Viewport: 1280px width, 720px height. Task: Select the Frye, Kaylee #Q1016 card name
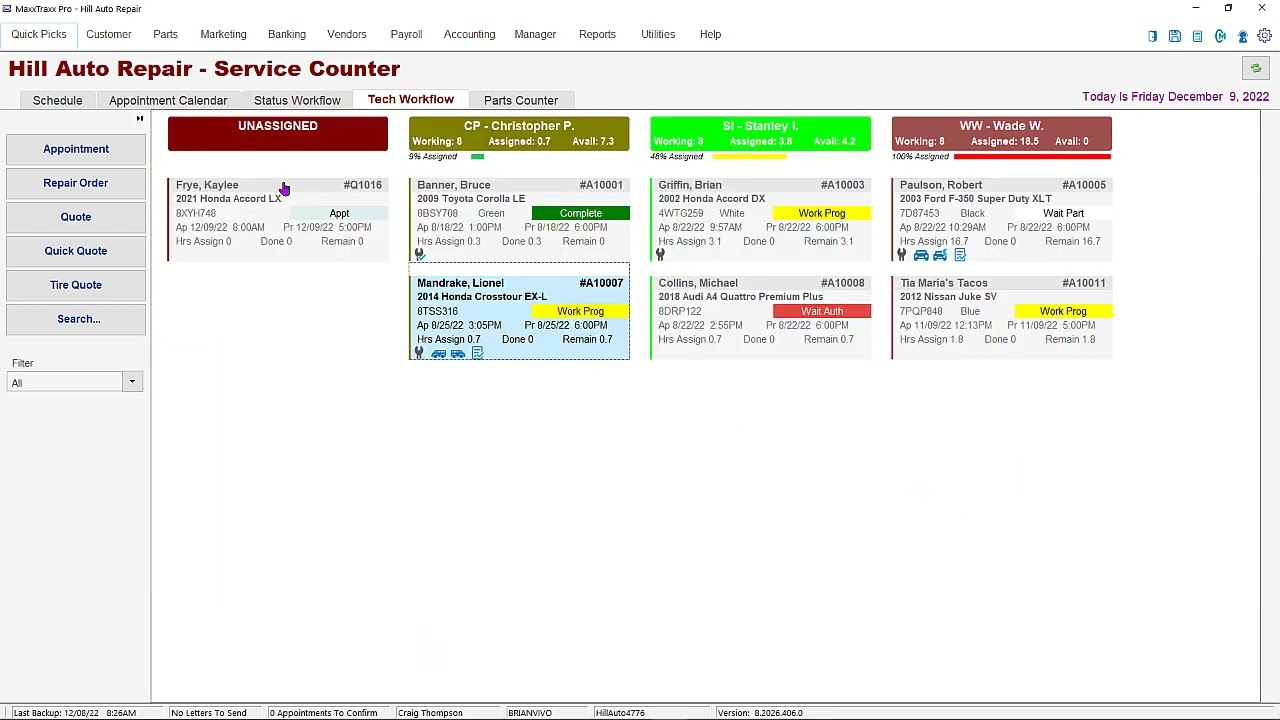(x=207, y=185)
